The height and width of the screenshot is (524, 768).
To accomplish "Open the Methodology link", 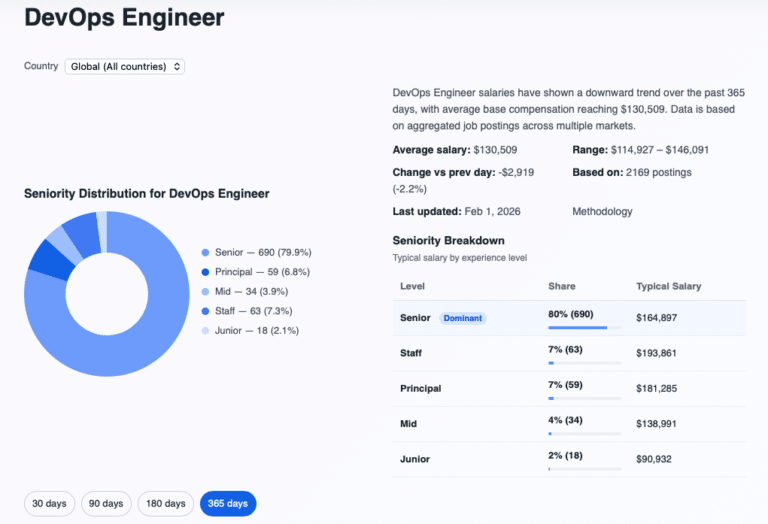I will coord(602,212).
